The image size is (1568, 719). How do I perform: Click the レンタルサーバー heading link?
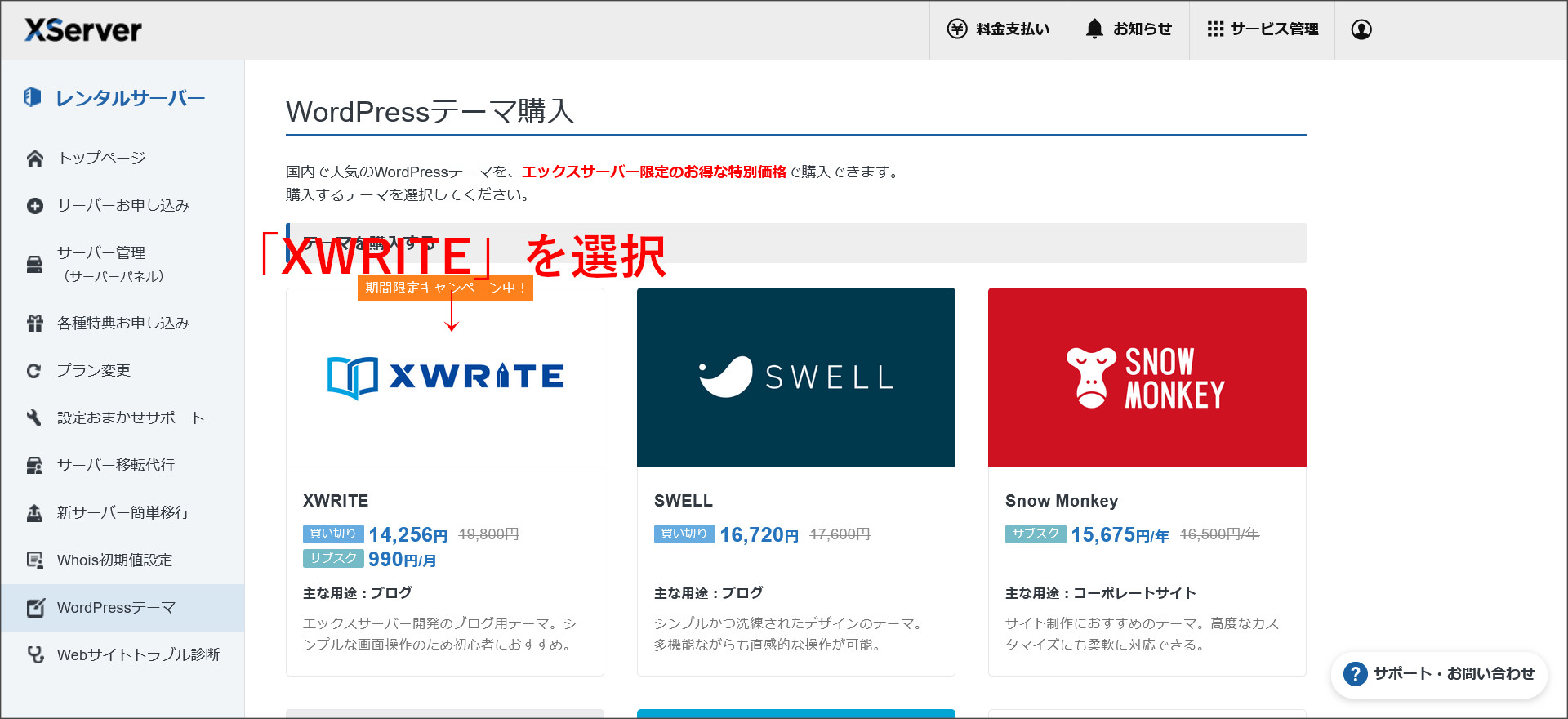(x=130, y=98)
